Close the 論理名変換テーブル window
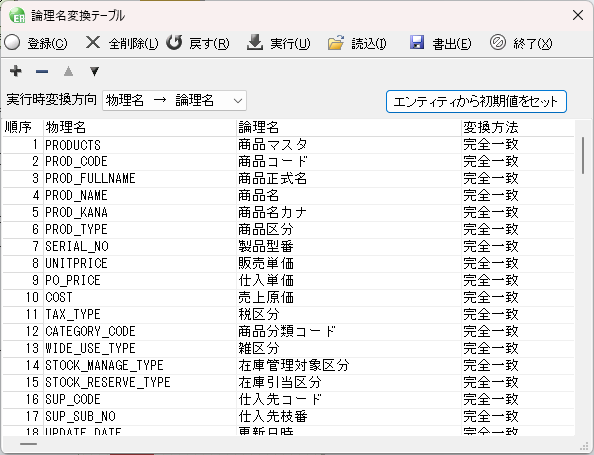Screen dimensions: 594x455 [x=578, y=15]
